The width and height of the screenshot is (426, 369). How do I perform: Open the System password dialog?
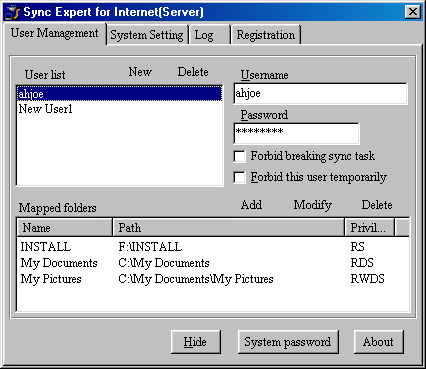click(x=288, y=342)
